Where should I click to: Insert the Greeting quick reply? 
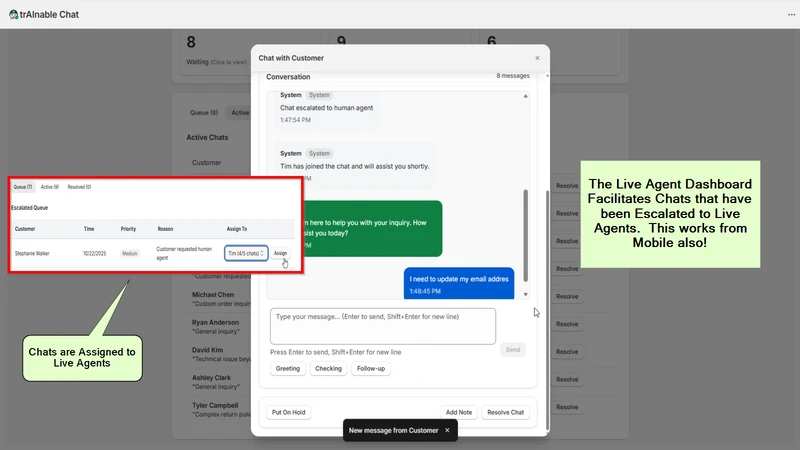[288, 368]
